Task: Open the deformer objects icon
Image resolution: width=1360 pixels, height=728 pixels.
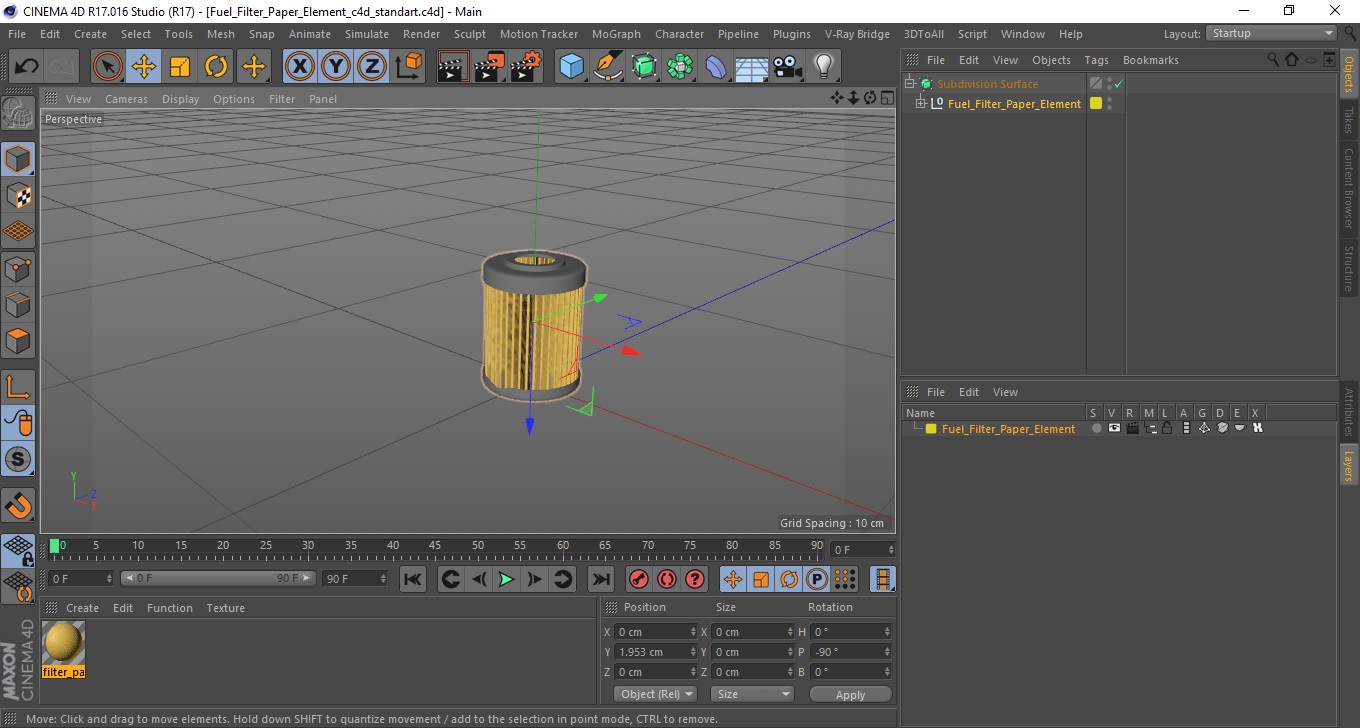Action: click(716, 67)
